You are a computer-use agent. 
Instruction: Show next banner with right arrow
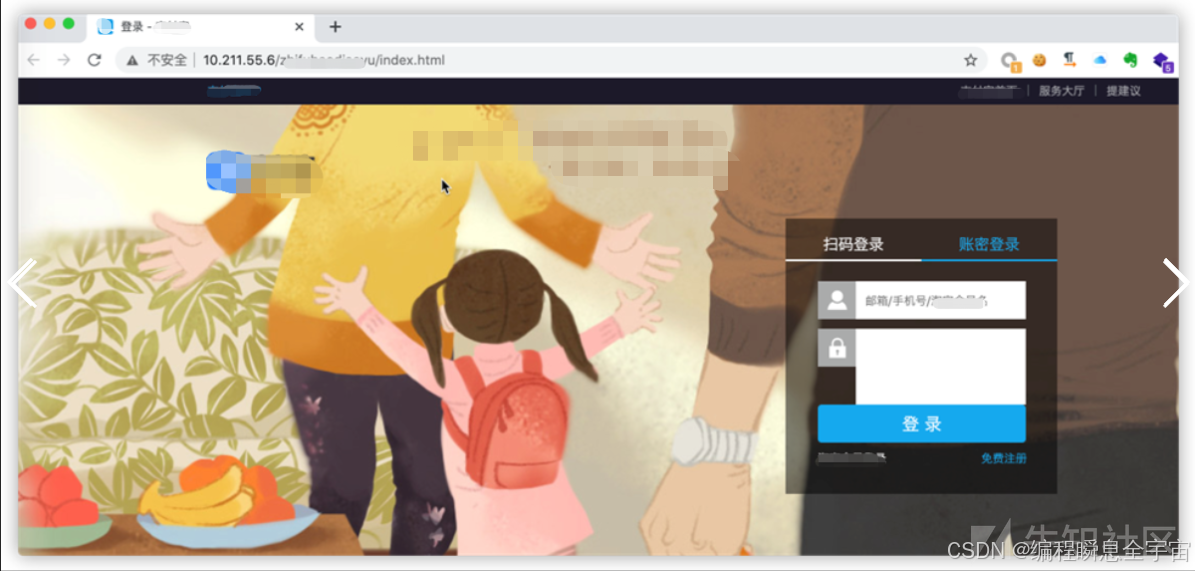(1174, 283)
